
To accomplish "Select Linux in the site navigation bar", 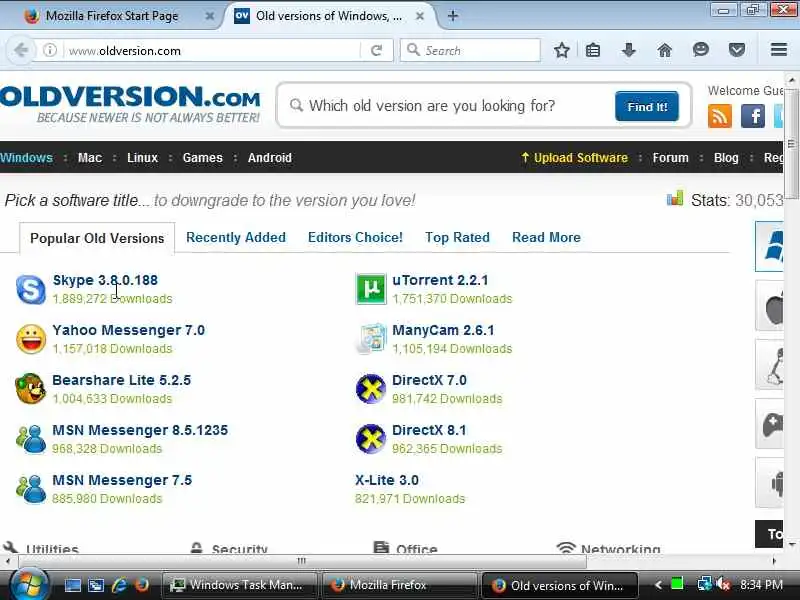I will point(142,158).
